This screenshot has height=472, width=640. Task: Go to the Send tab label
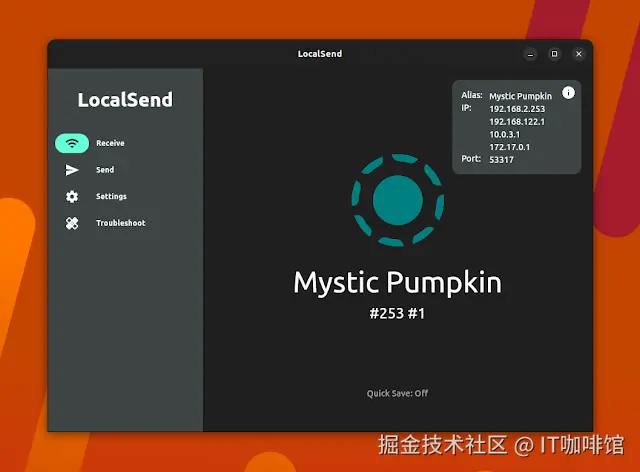coord(105,170)
